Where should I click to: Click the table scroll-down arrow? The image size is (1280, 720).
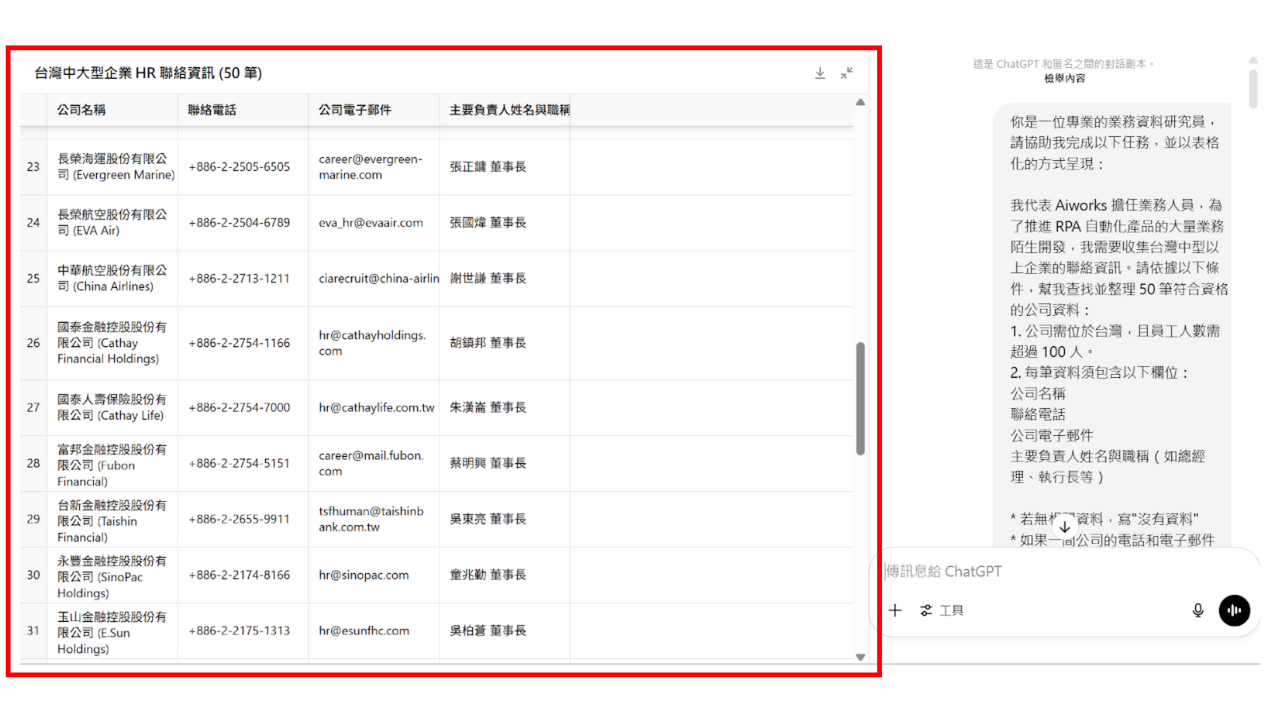click(860, 657)
